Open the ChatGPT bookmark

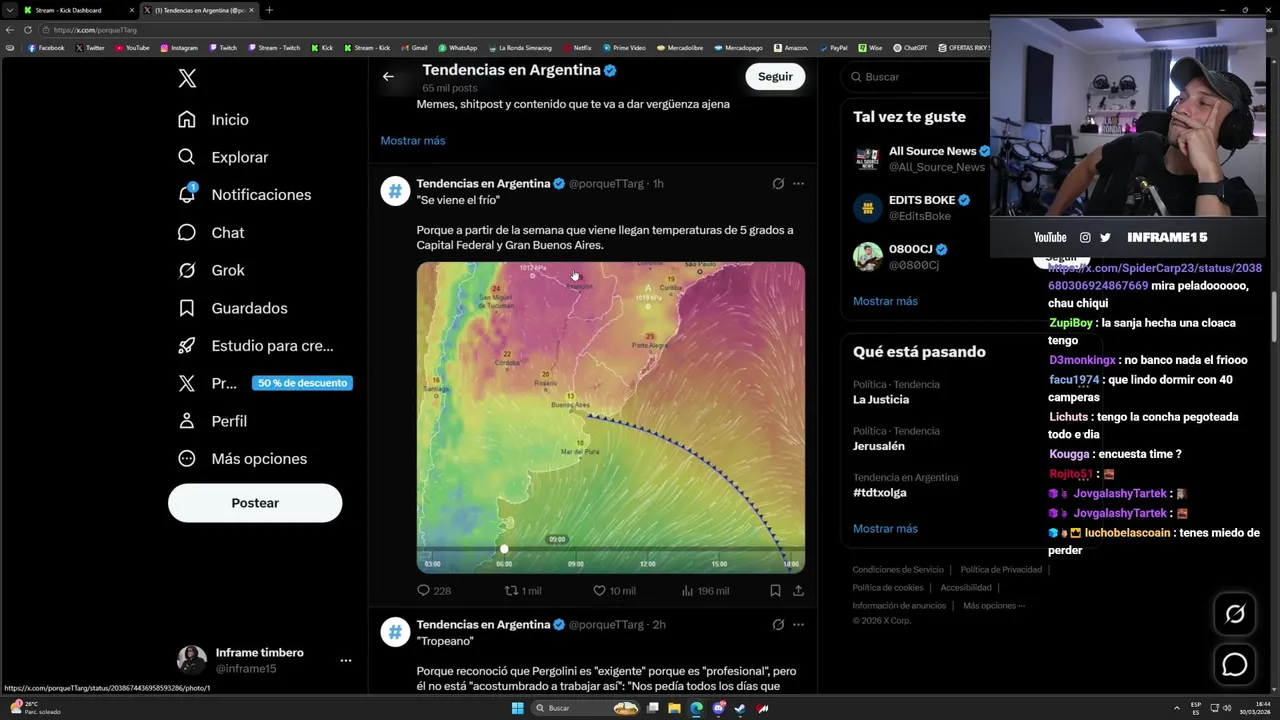pyautogui.click(x=910, y=48)
